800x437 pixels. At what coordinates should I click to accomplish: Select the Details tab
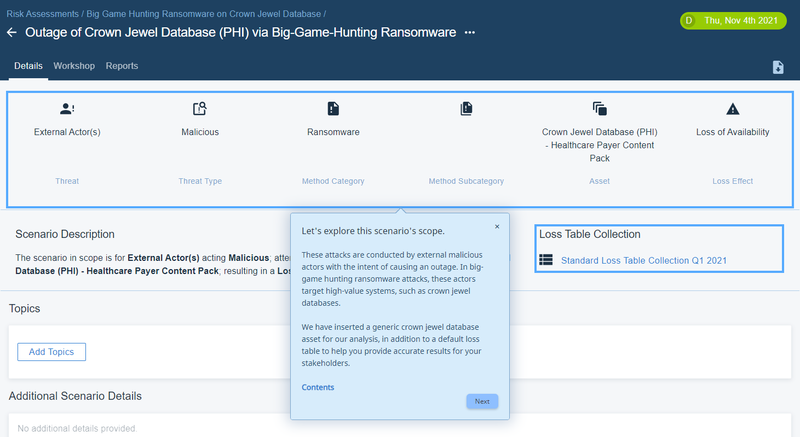pyautogui.click(x=28, y=66)
